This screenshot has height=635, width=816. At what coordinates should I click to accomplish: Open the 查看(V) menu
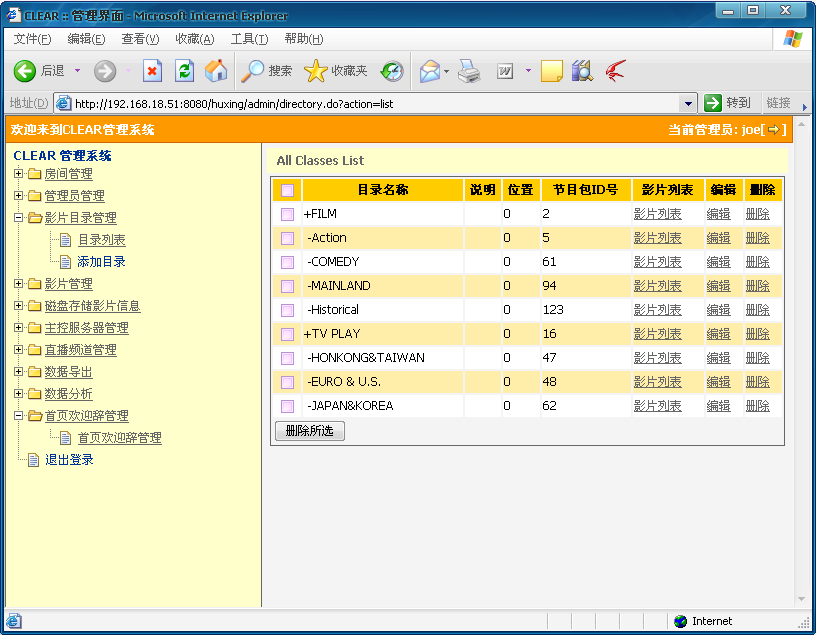pyautogui.click(x=140, y=39)
